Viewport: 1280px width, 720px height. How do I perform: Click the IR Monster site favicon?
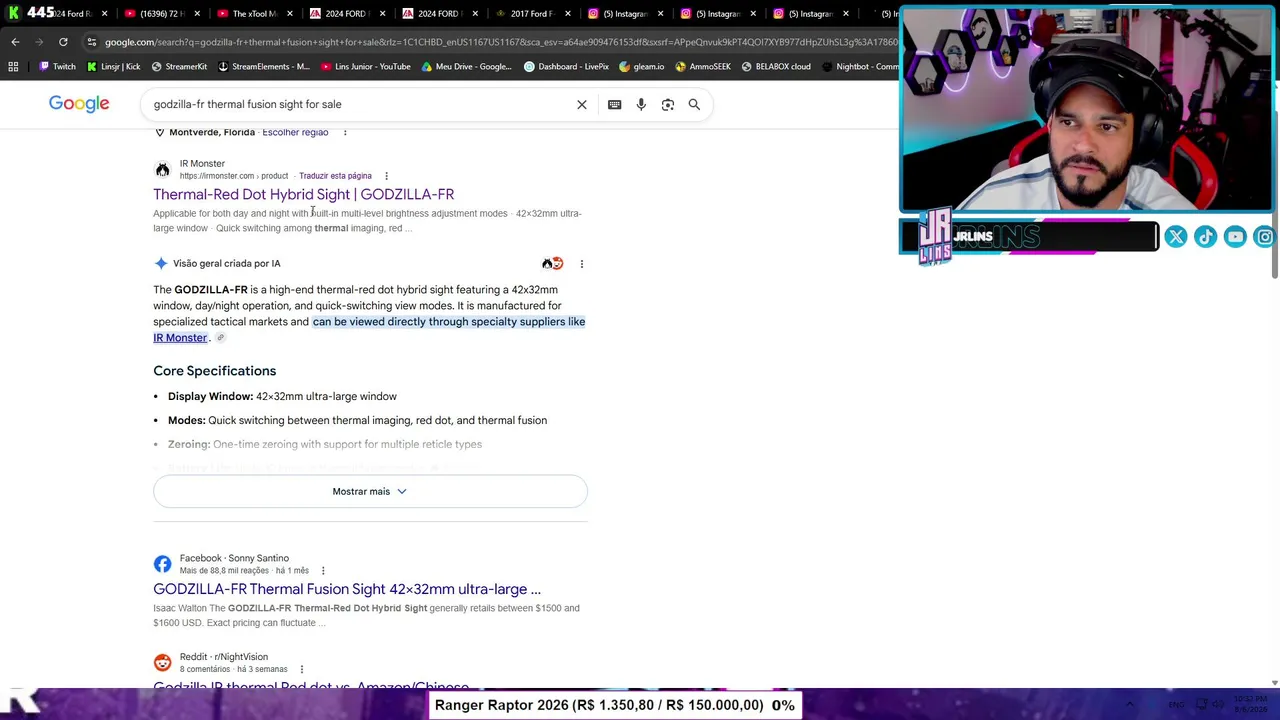coord(162,170)
